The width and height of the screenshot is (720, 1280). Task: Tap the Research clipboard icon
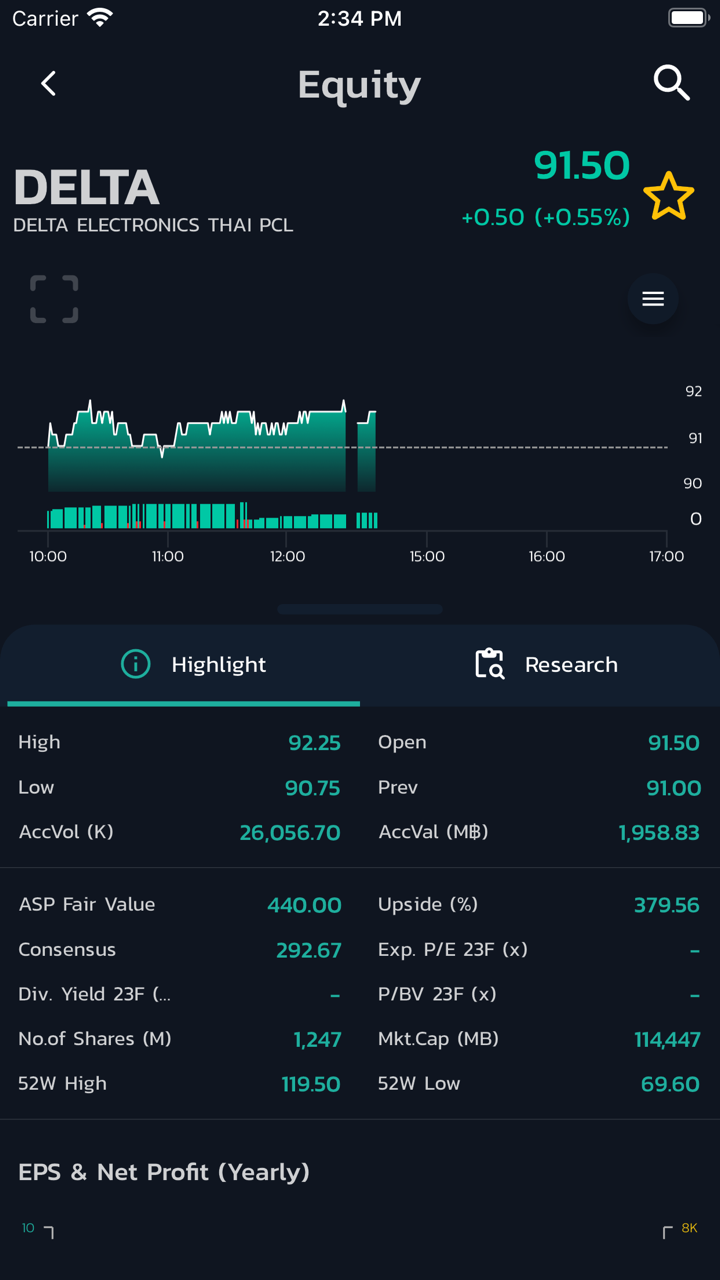489,665
